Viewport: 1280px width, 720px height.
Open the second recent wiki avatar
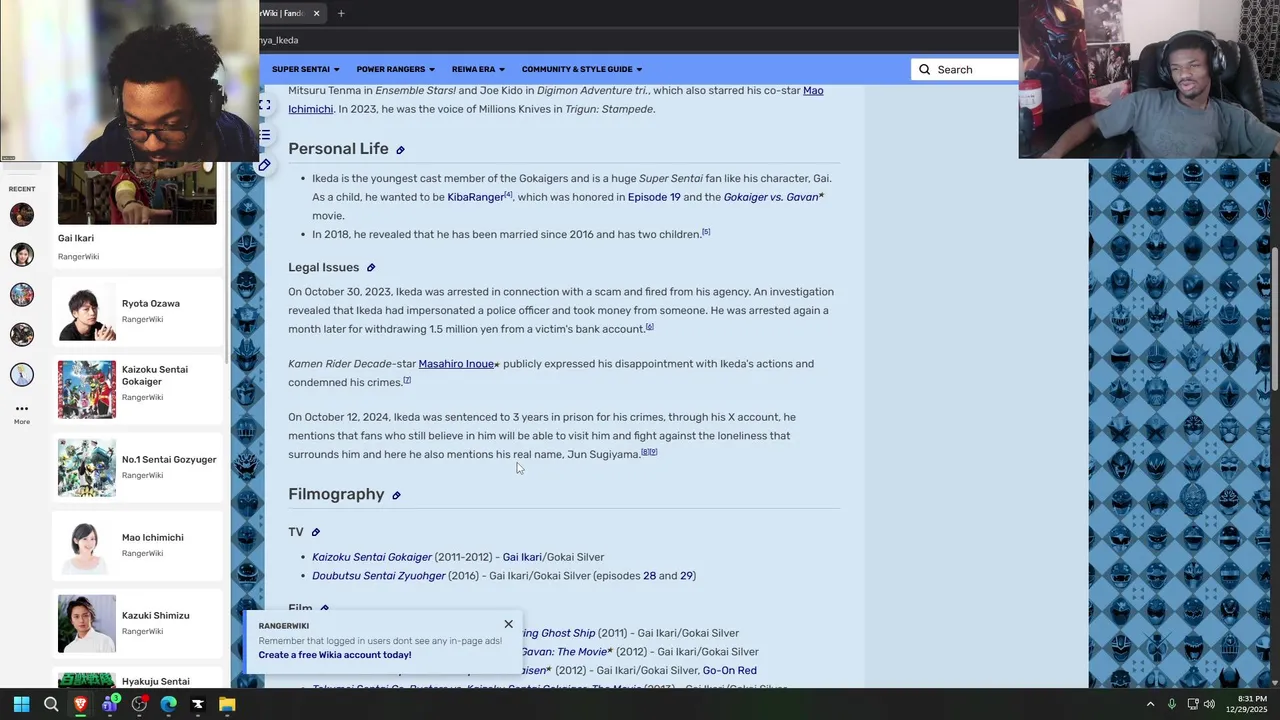click(22, 254)
